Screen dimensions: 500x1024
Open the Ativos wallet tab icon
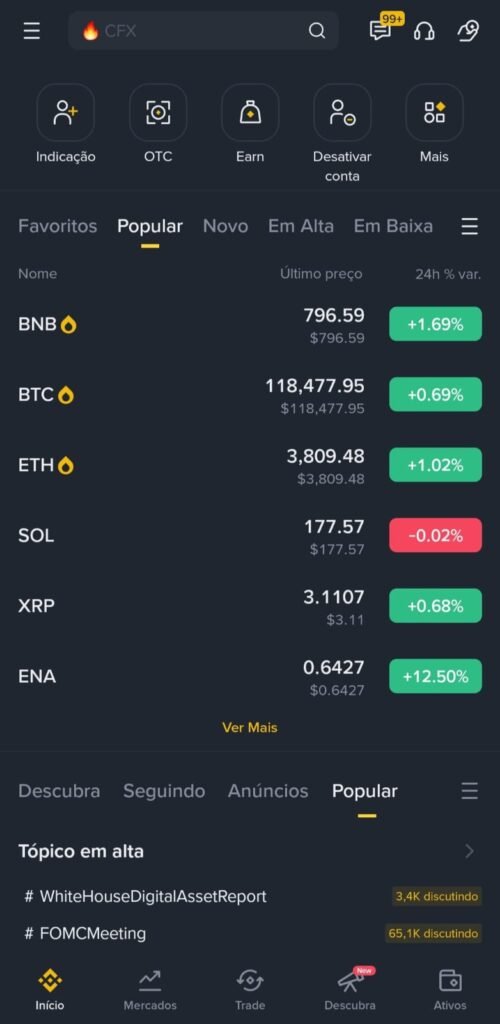pos(450,980)
